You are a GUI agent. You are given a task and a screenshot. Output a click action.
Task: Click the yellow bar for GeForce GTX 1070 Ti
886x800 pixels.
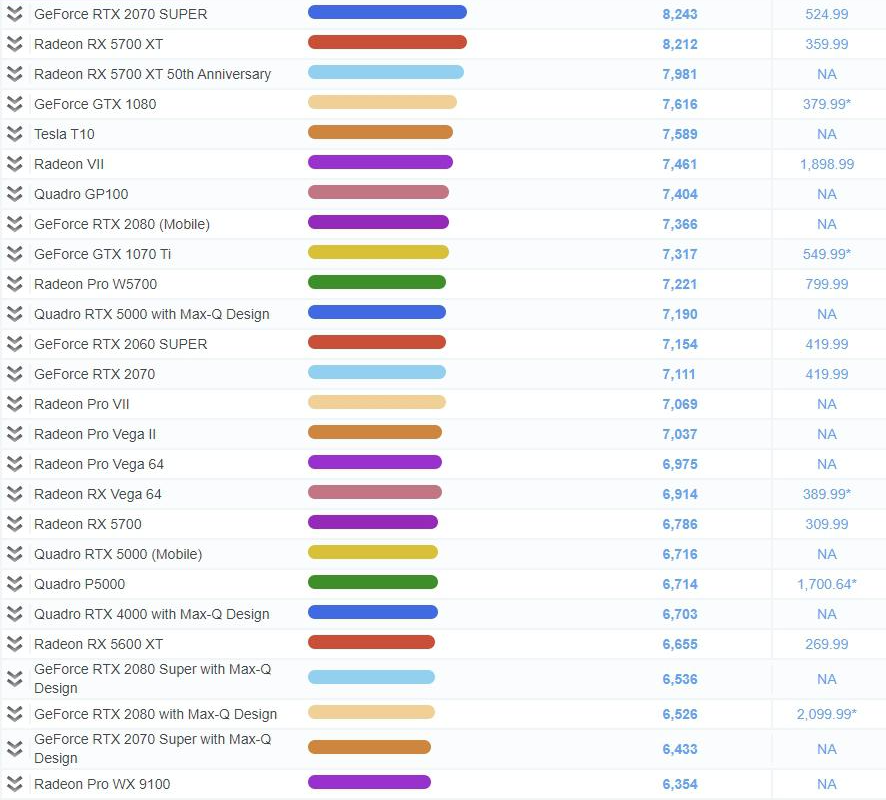pyautogui.click(x=378, y=252)
